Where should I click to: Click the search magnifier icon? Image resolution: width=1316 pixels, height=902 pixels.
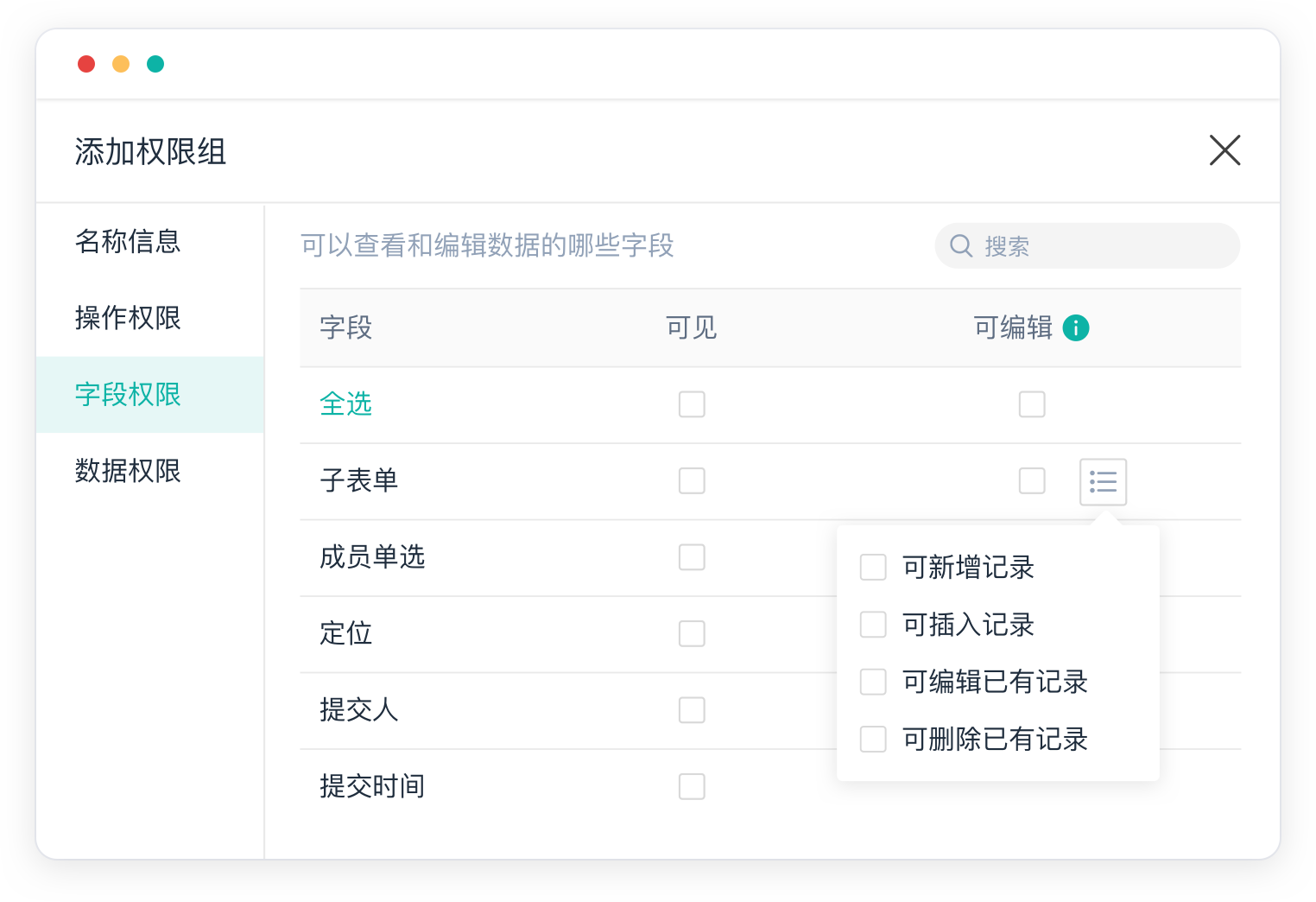(961, 246)
